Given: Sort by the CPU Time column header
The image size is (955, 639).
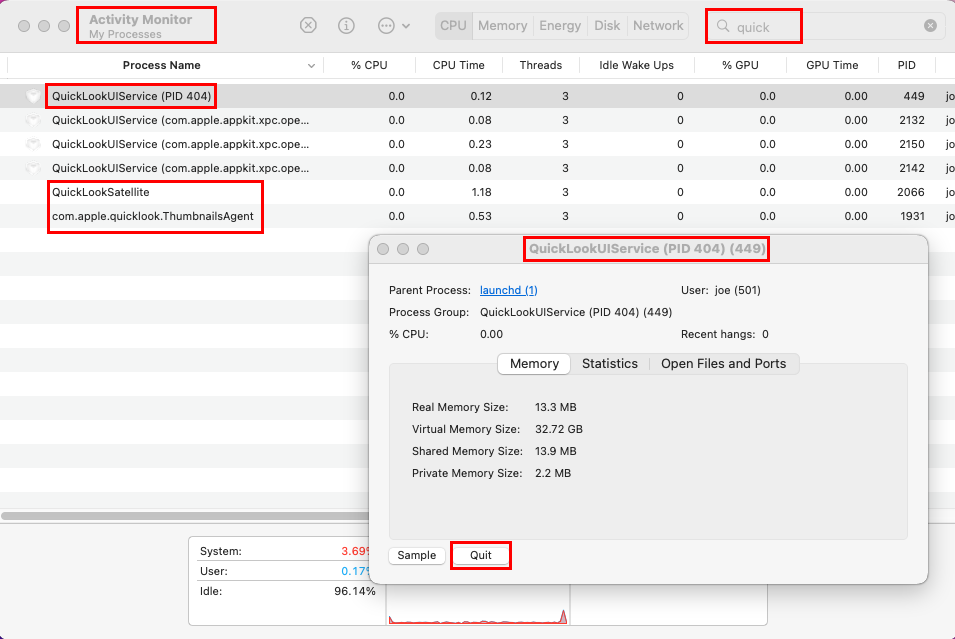Looking at the screenshot, I should point(459,65).
